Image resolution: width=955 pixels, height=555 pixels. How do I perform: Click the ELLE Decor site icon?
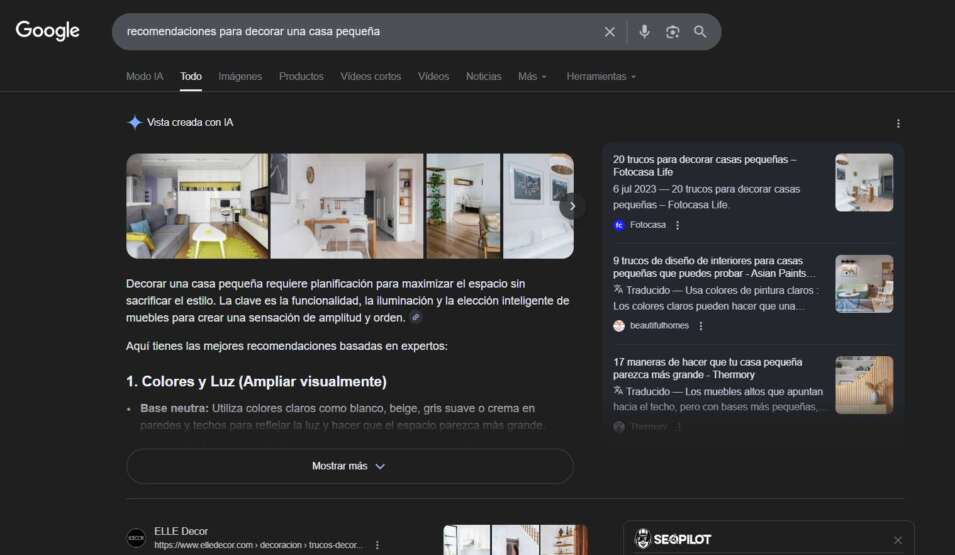(x=136, y=538)
